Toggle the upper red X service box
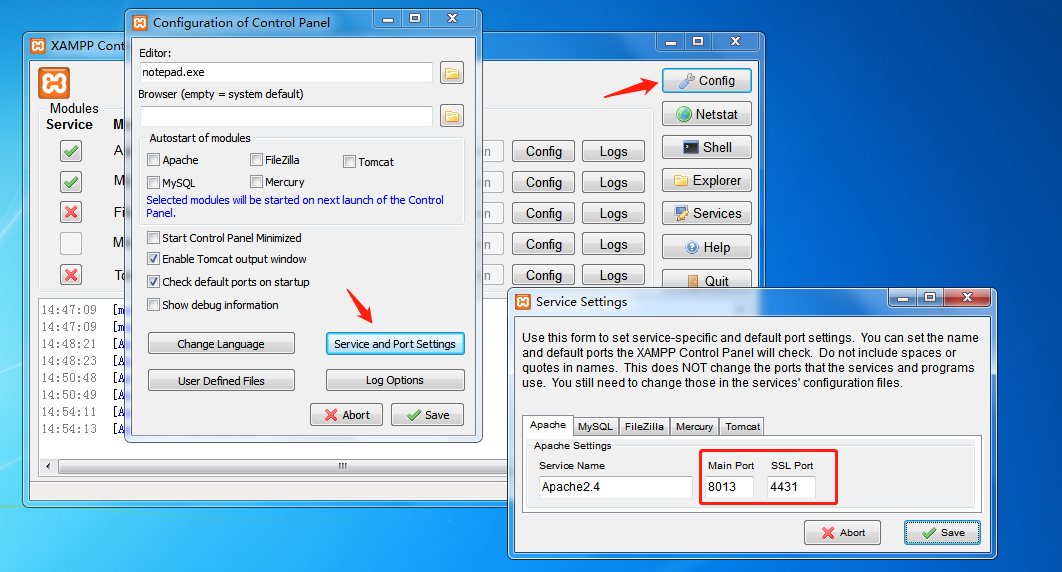This screenshot has height=572, width=1062. 71,213
